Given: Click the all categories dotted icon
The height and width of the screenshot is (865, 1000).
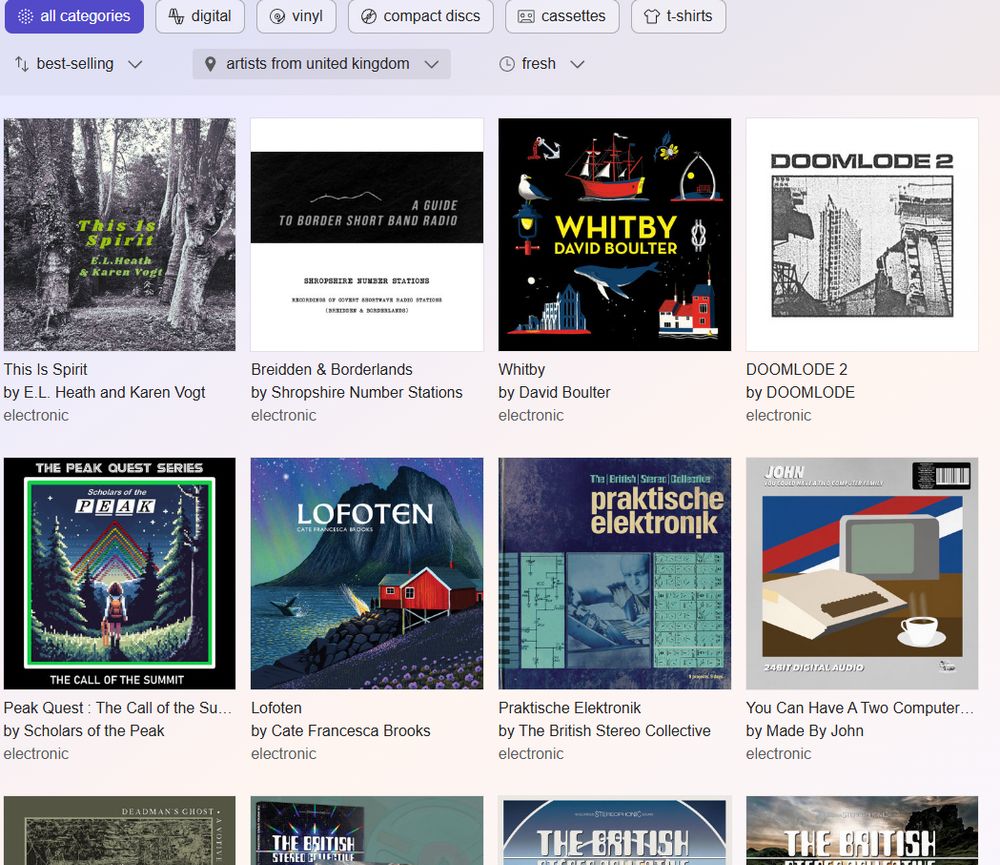Looking at the screenshot, I should tap(26, 17).
